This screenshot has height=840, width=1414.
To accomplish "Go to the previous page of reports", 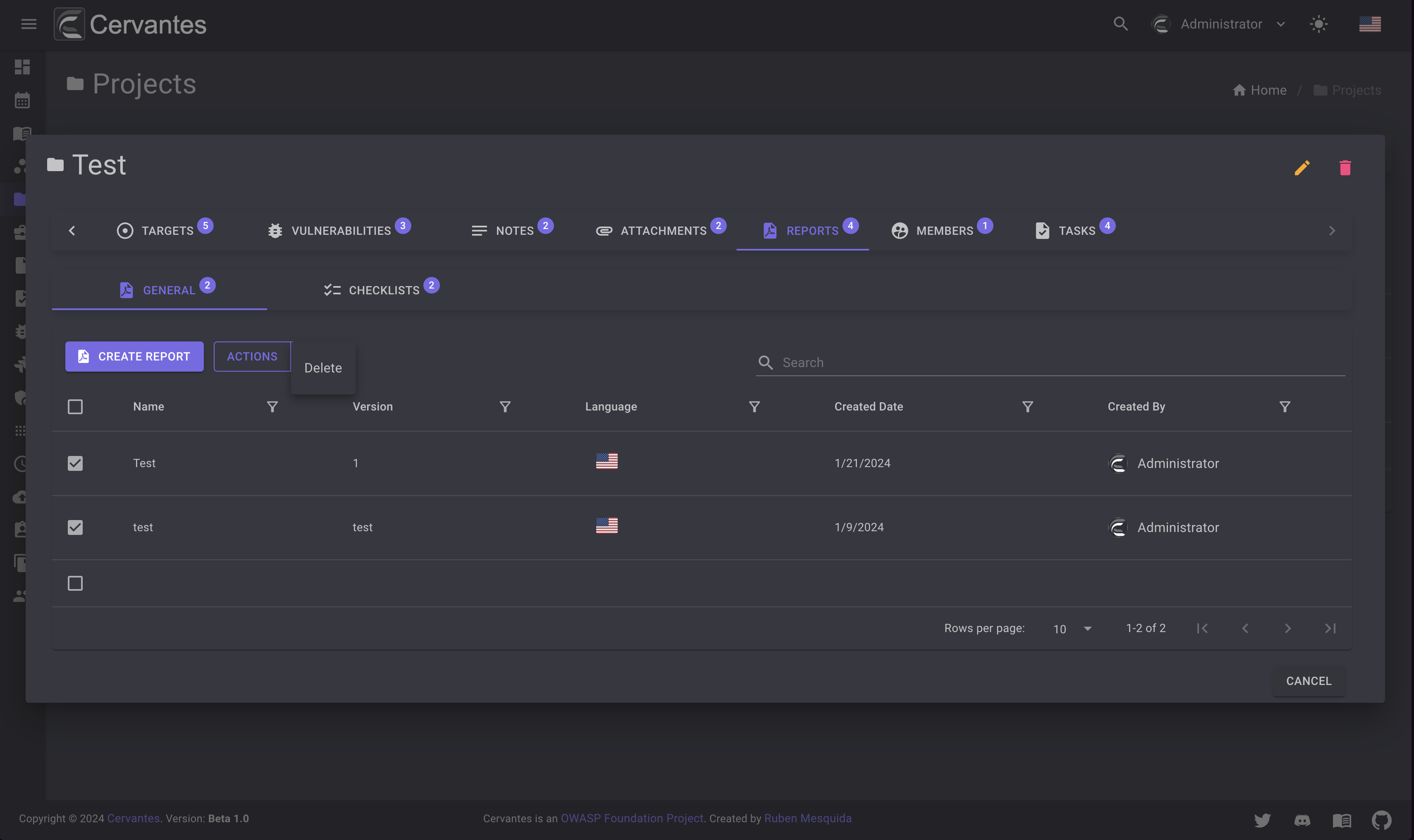I will (x=1245, y=628).
